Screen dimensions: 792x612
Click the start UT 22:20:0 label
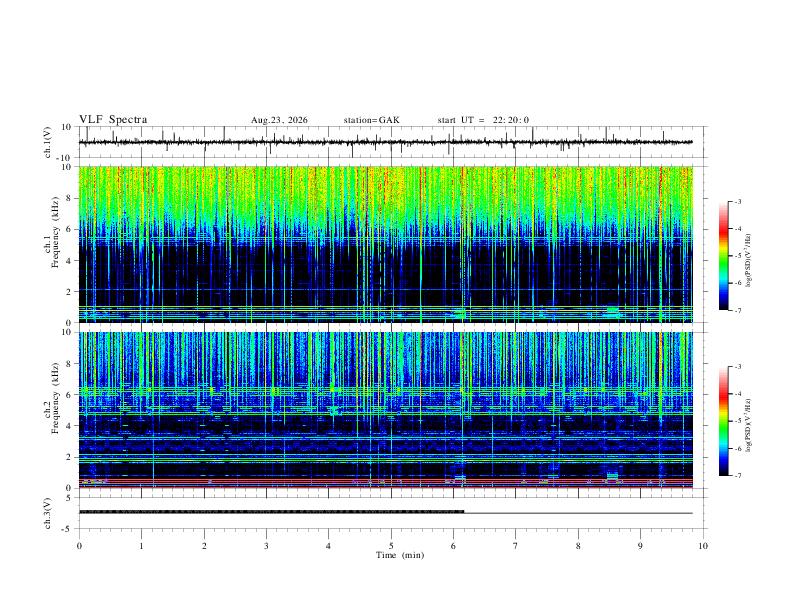[483, 120]
